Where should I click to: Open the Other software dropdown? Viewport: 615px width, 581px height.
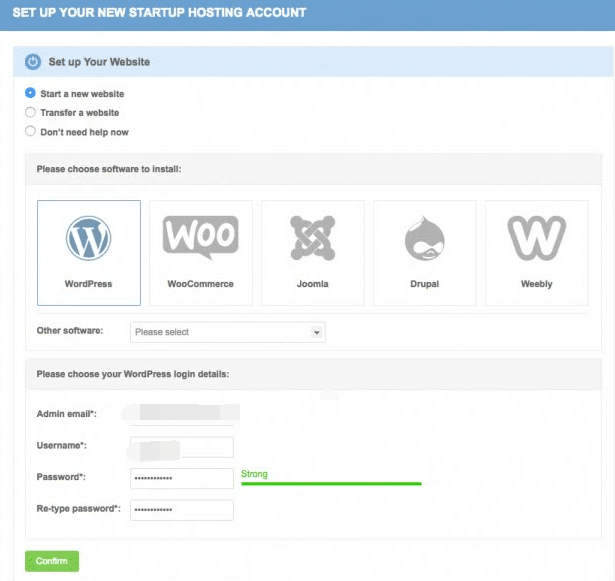(228, 332)
